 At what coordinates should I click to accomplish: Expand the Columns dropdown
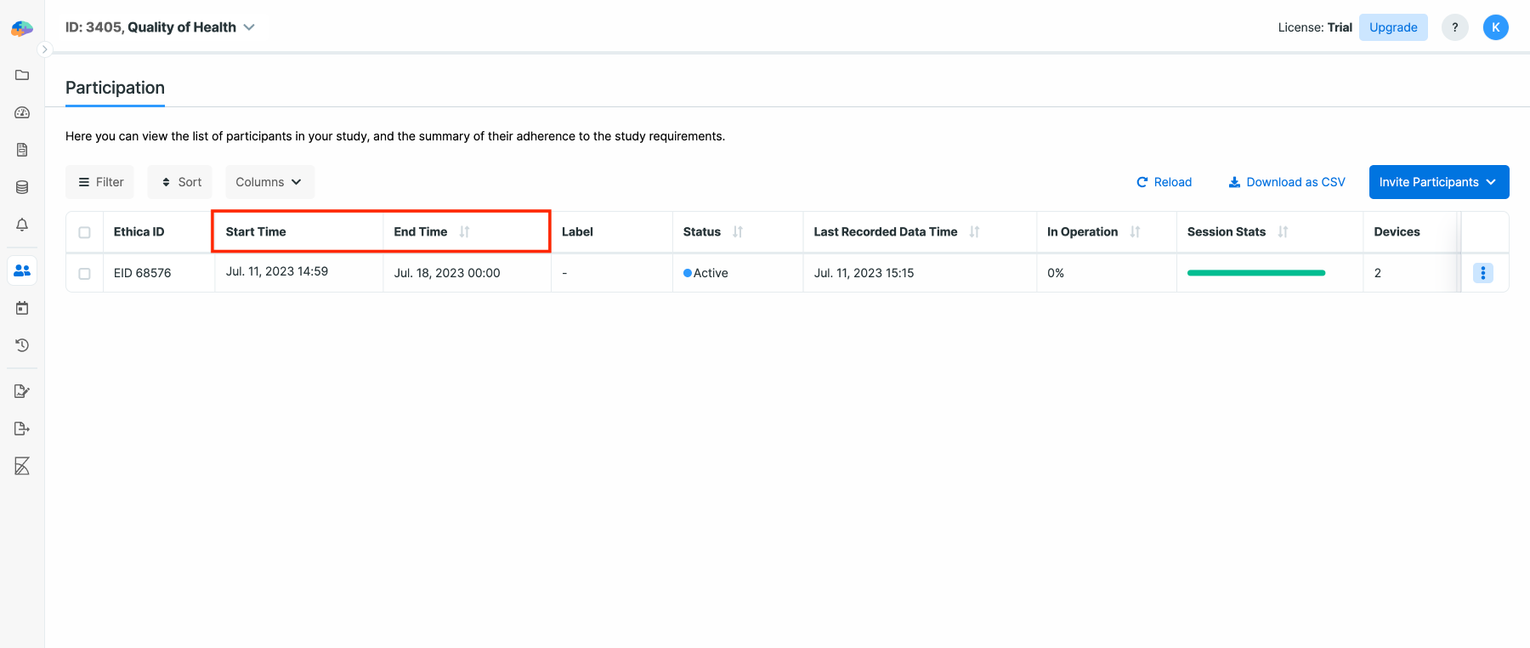269,182
